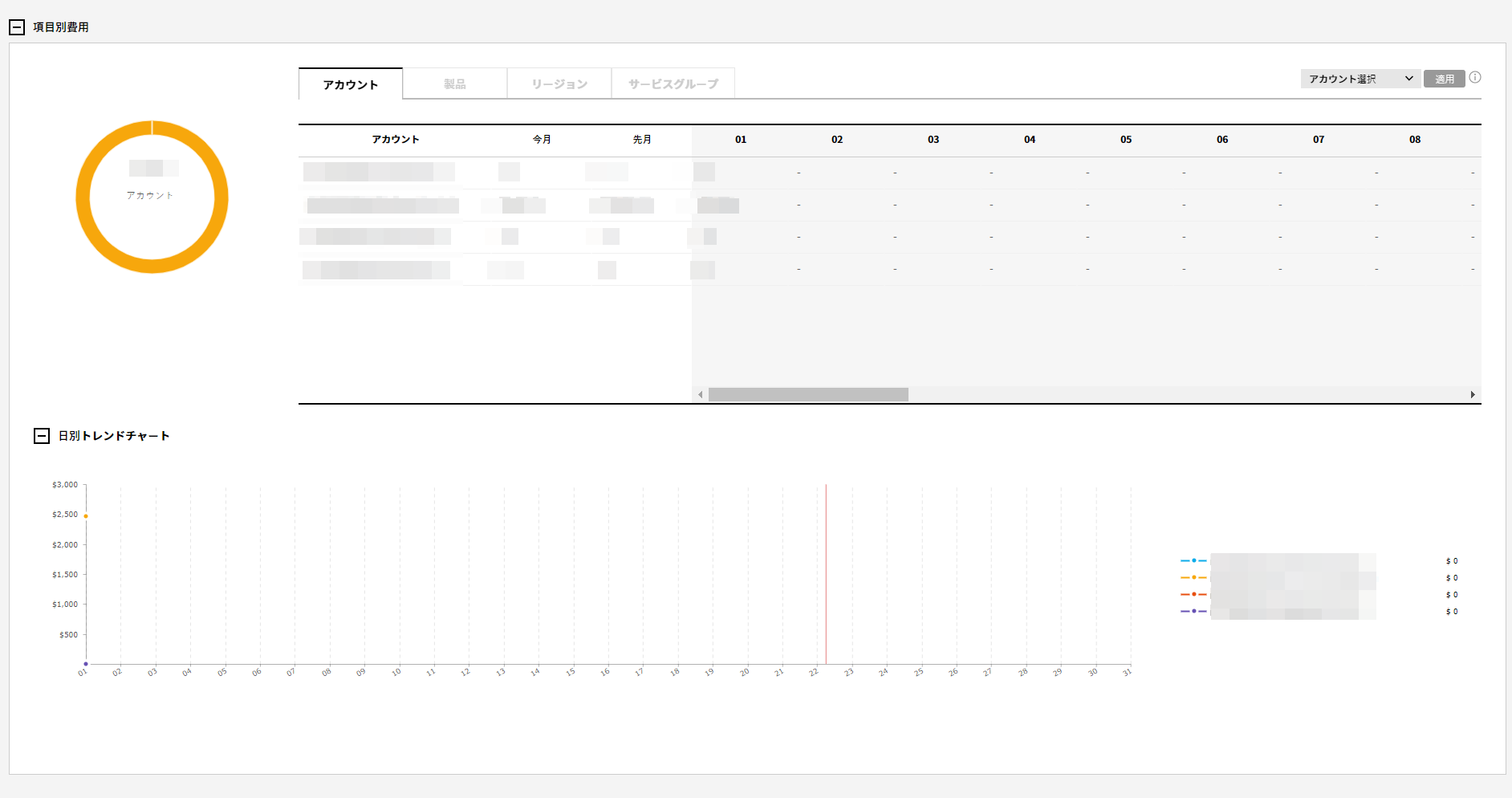Screen dimensions: 1512x798
Task: Click the orange legend marker in the chart
Action: coord(1193,577)
